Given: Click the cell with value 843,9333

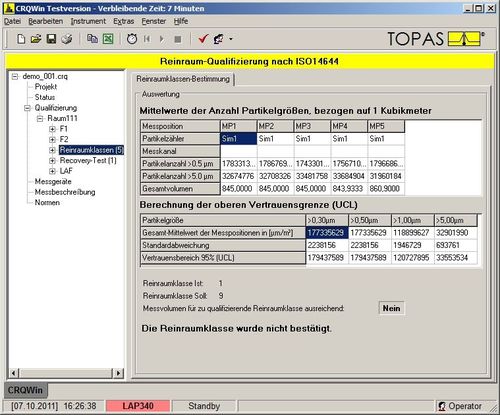Looking at the screenshot, I should point(349,189).
